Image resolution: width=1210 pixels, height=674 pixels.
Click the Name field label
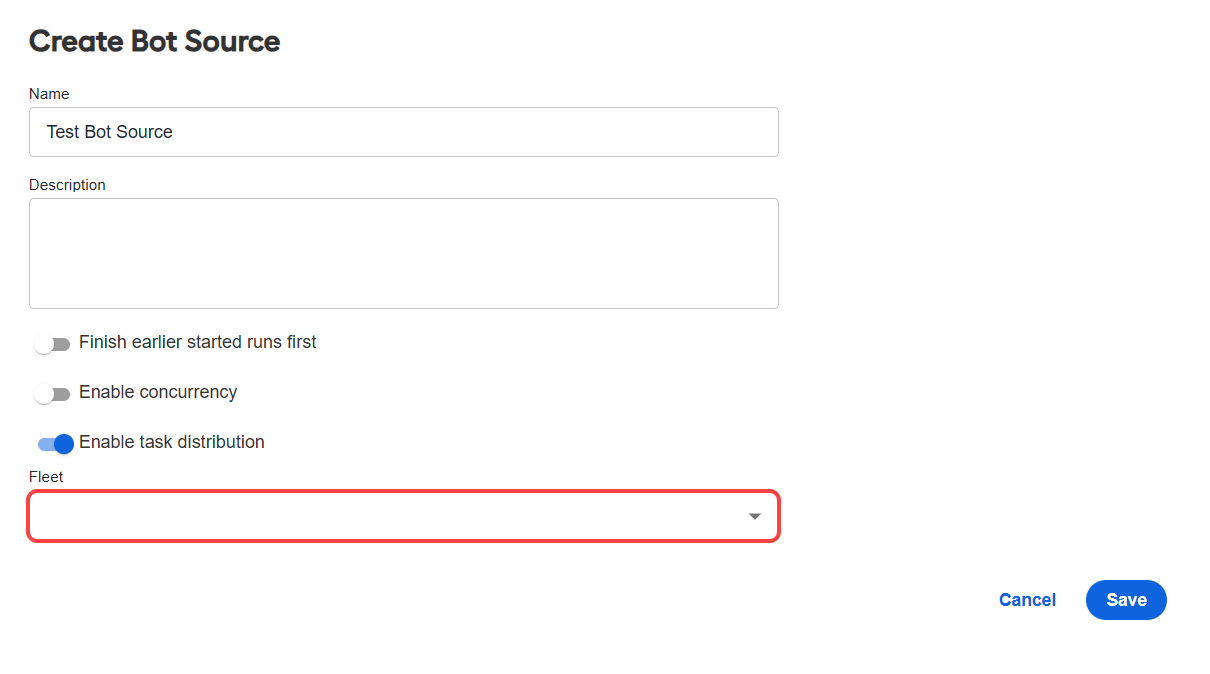[x=49, y=94]
